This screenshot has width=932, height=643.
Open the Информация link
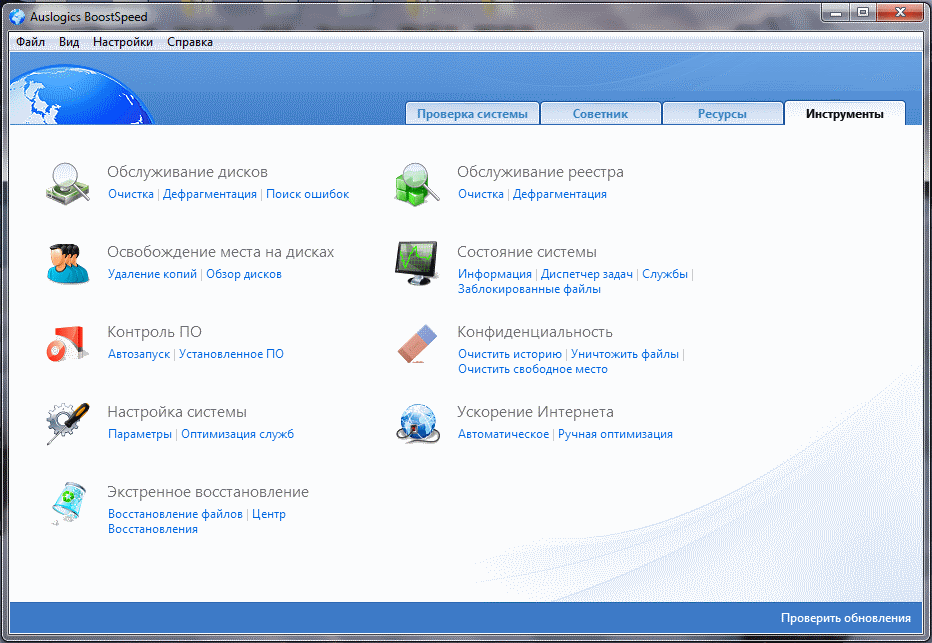[495, 274]
